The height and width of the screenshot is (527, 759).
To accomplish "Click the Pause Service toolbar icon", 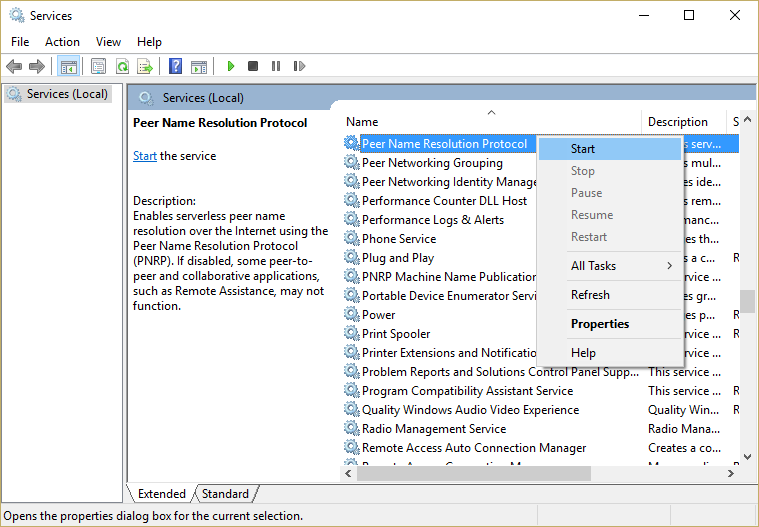I will 276,67.
